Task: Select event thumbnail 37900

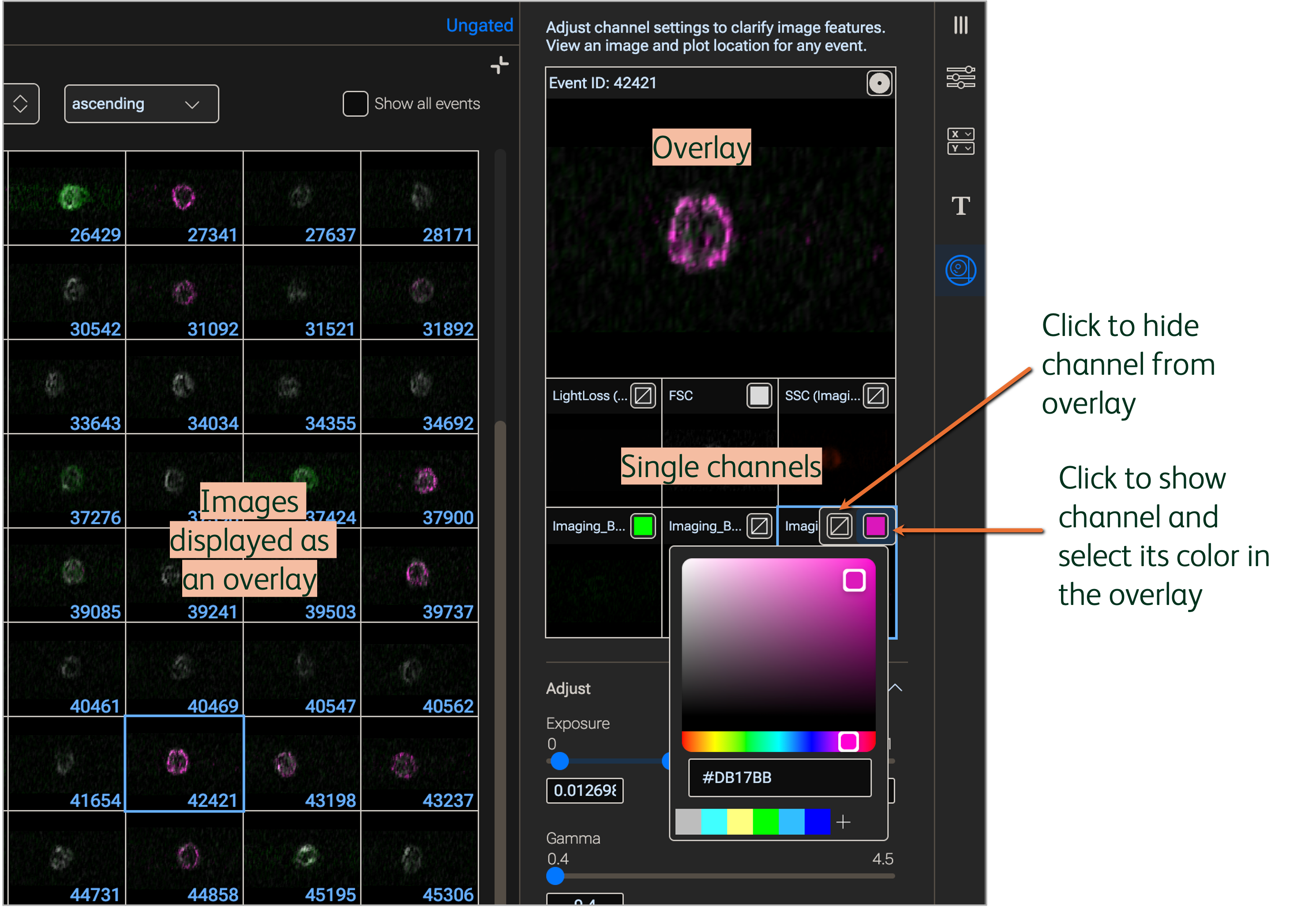Action: click(x=420, y=481)
